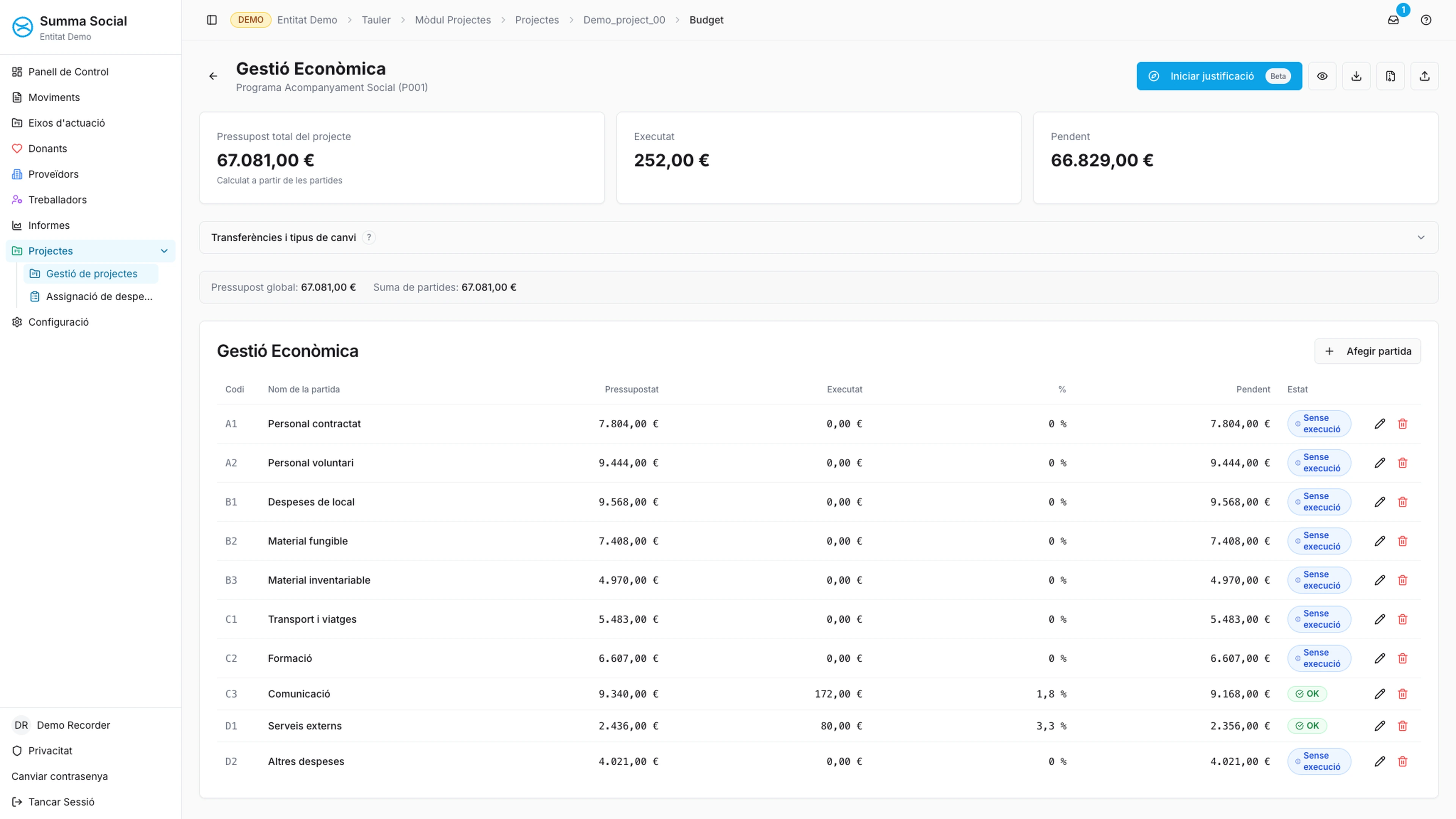The image size is (1456, 819).
Task: Open Demo_project_00 breadcrumb link
Action: (x=624, y=20)
